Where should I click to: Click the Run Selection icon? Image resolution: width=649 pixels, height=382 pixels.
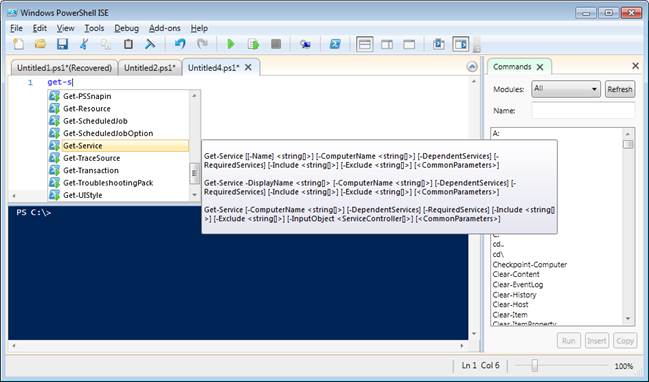pos(253,44)
